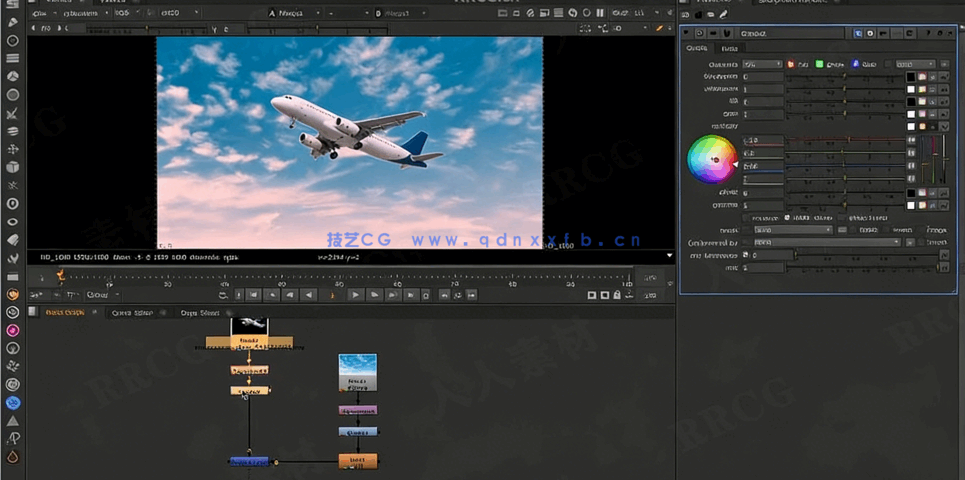The height and width of the screenshot is (480, 965).
Task: Select the orange-highlighted Node Graph tab
Action: 65,313
